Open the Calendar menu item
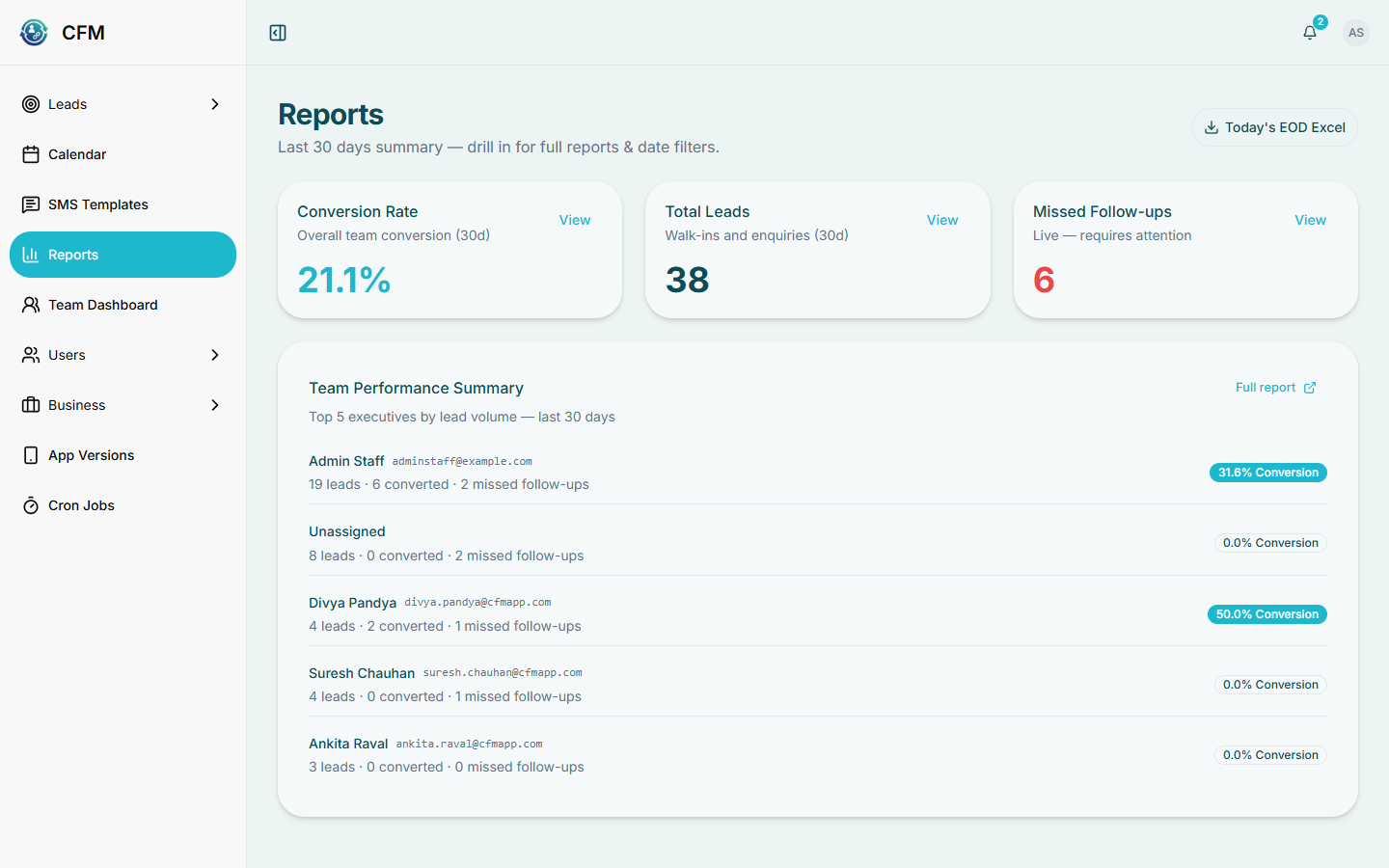Image resolution: width=1389 pixels, height=868 pixels. coord(123,154)
